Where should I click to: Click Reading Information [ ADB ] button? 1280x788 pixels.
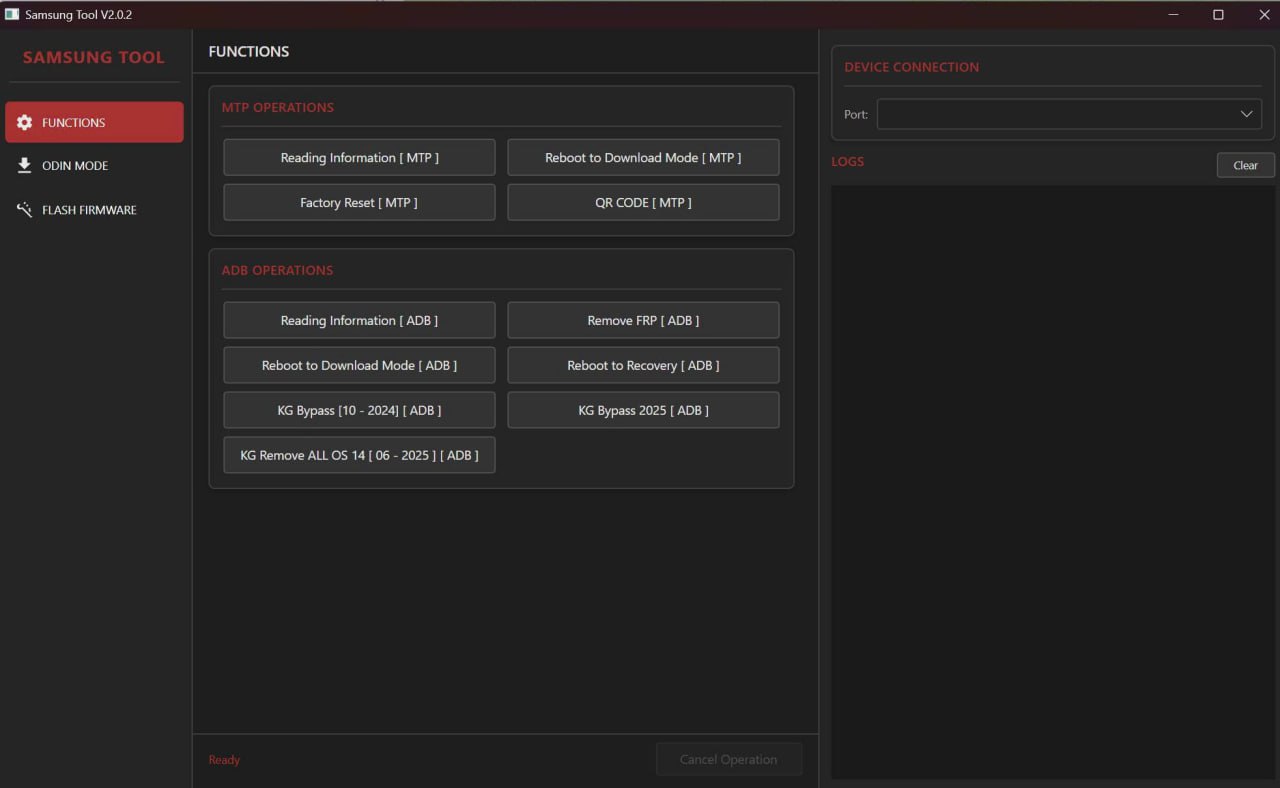tap(359, 320)
